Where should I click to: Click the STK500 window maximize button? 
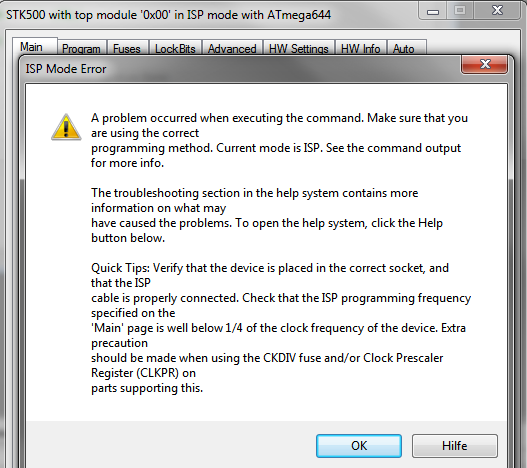tap(460, 11)
